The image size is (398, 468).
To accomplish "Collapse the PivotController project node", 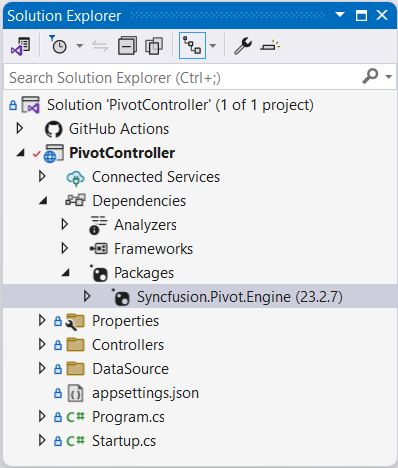I will (x=21, y=153).
